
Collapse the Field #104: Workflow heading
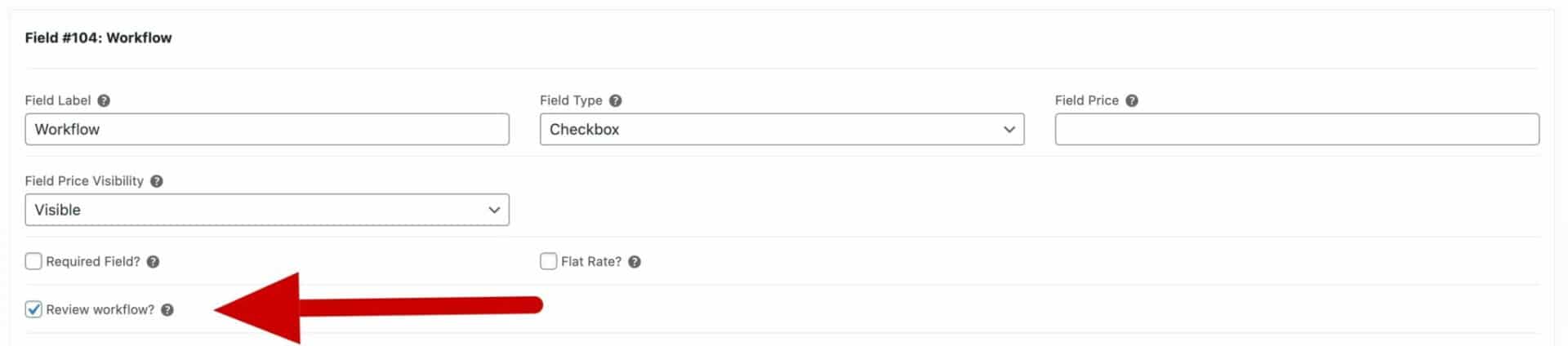pos(98,38)
